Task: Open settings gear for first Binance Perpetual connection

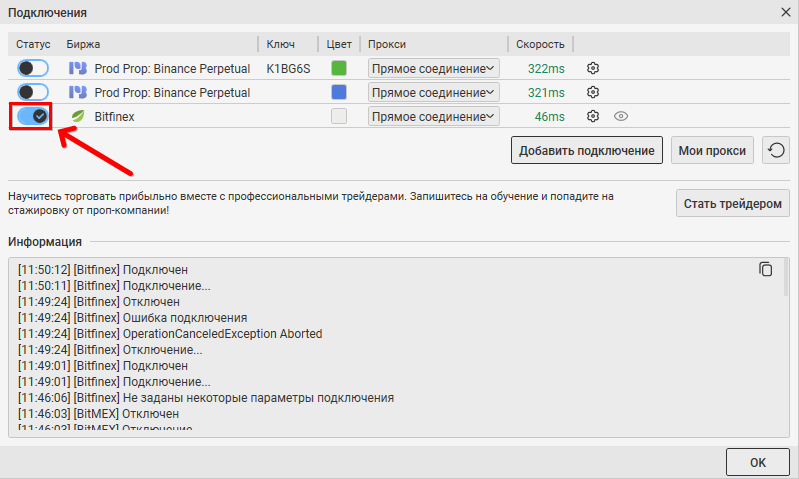Action: pos(593,68)
